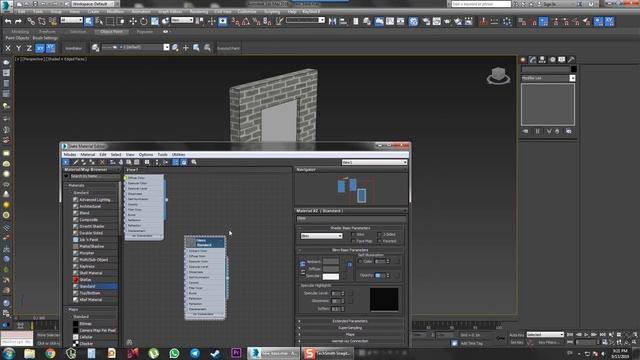Select the Raytrace material in browser
The image size is (640, 360).
pyautogui.click(x=87, y=267)
